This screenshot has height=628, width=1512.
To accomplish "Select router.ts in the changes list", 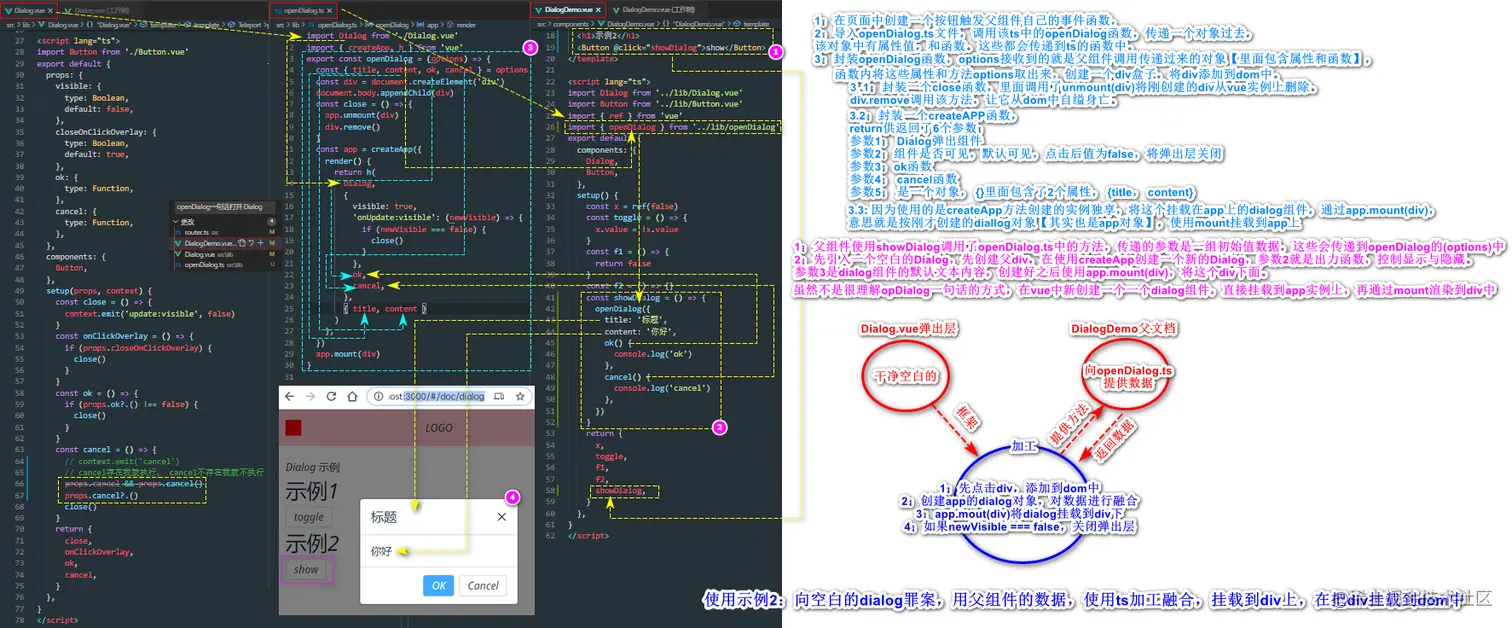I will (222, 232).
